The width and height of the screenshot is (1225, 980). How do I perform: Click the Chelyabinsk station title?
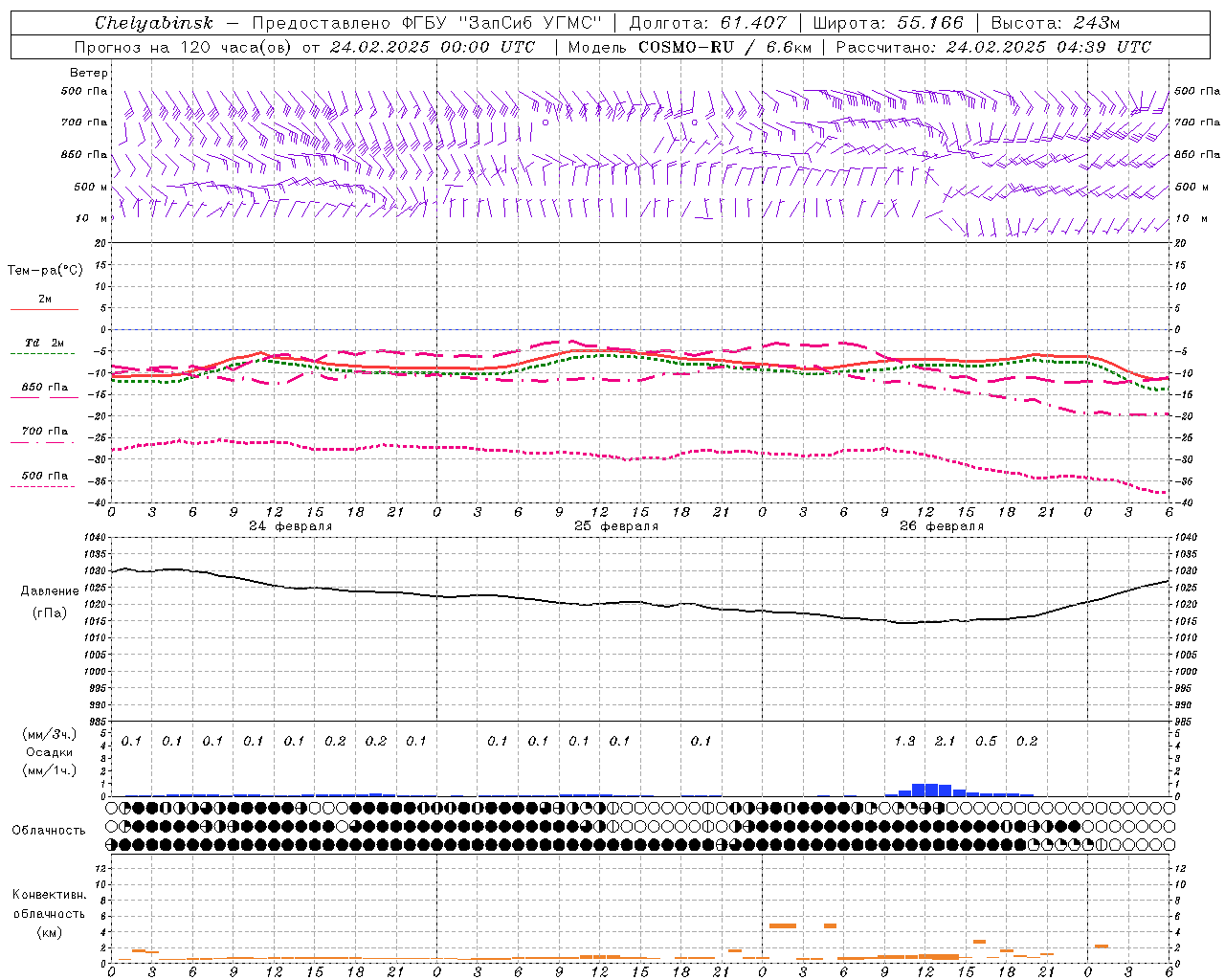point(153,23)
